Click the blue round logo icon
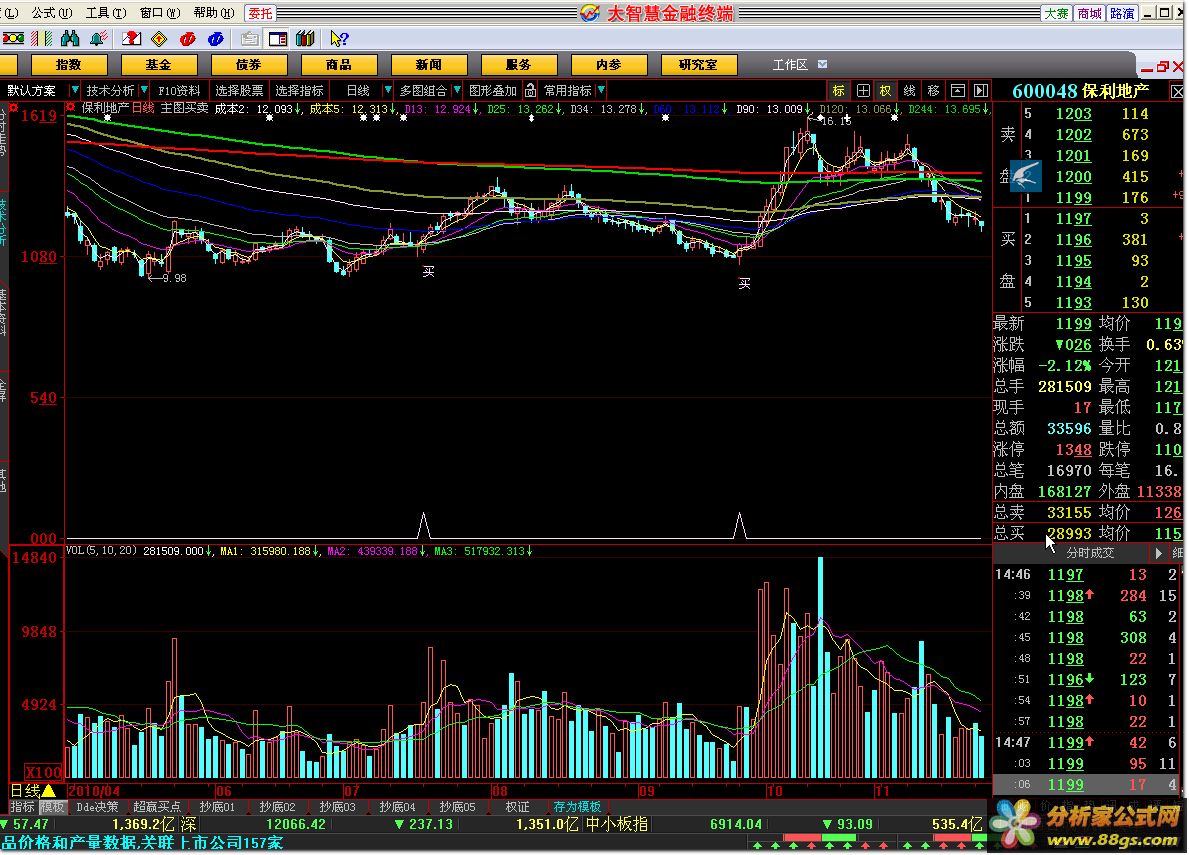Screen dimensions: 1189x855 point(215,39)
